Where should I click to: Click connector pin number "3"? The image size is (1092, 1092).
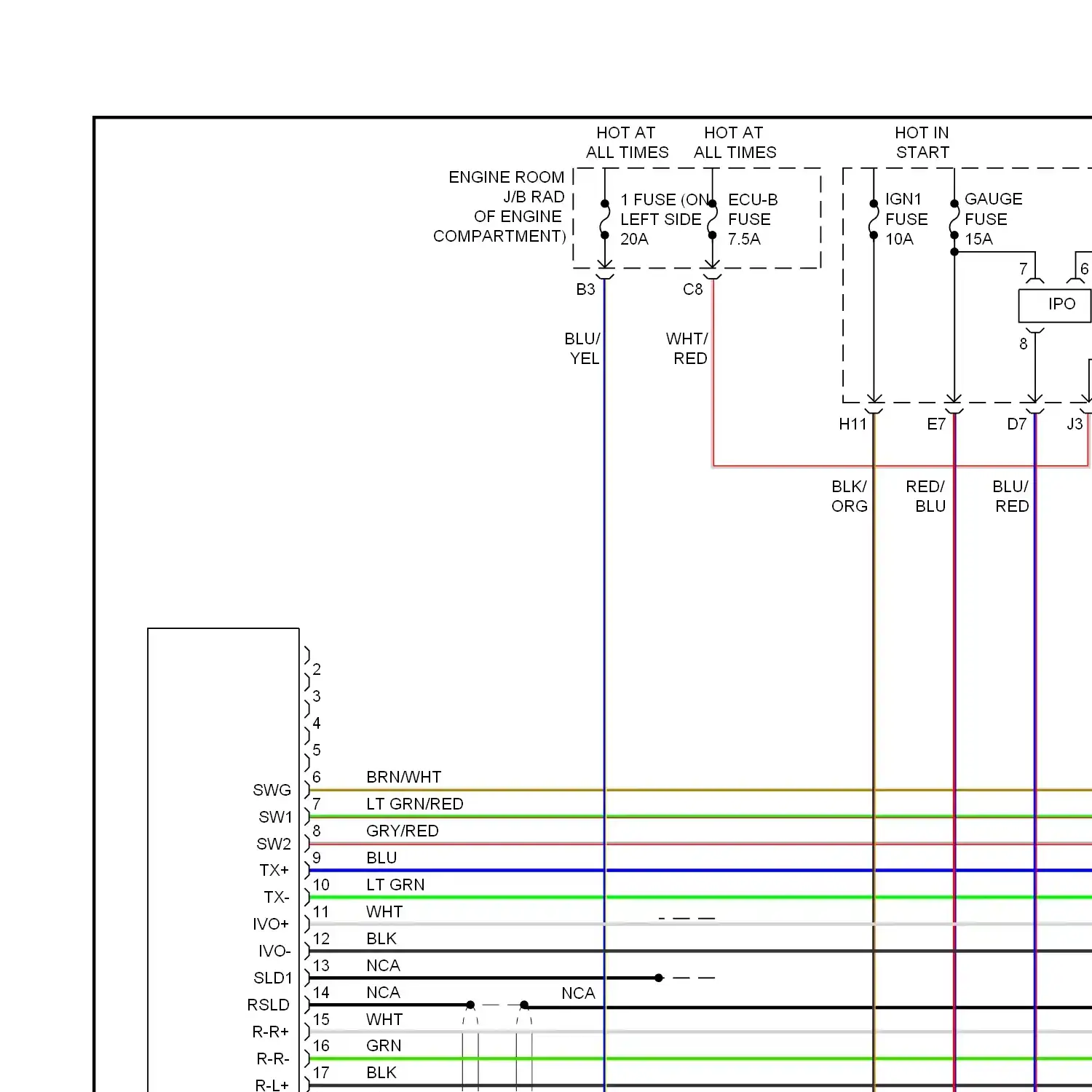click(x=317, y=697)
